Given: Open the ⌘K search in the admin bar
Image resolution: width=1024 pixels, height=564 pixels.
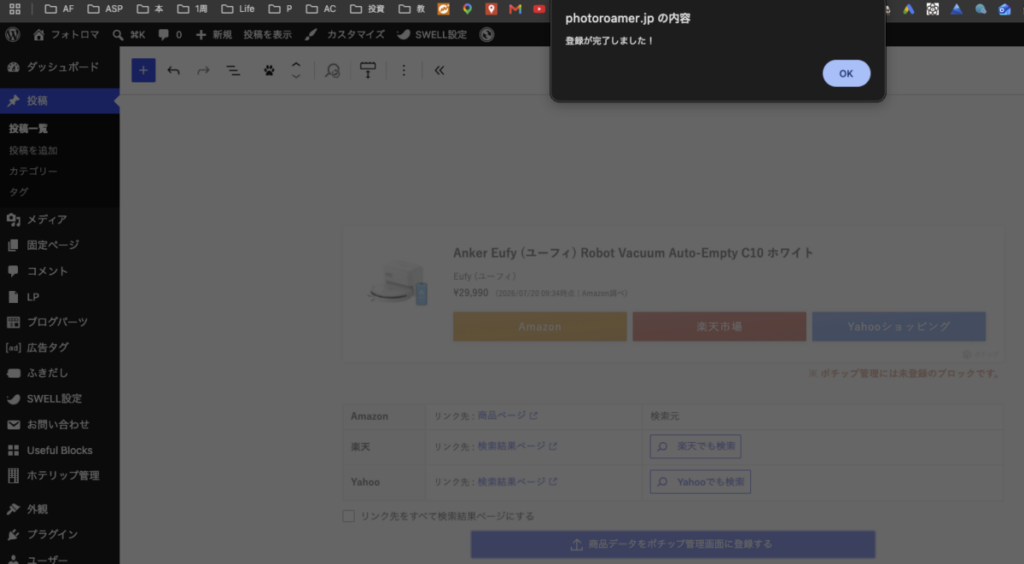Looking at the screenshot, I should [129, 35].
